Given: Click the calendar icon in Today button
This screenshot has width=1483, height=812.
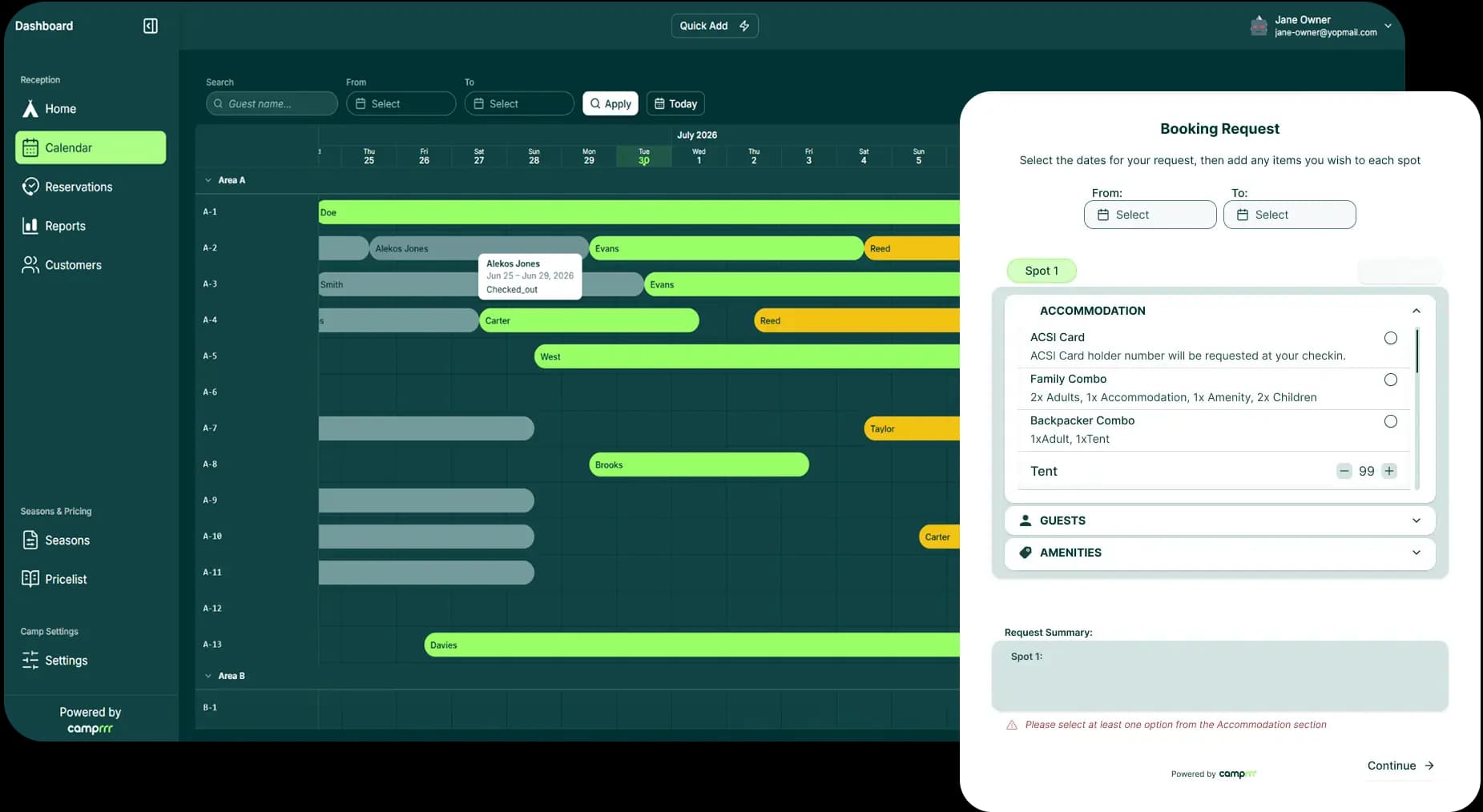Looking at the screenshot, I should (x=659, y=103).
